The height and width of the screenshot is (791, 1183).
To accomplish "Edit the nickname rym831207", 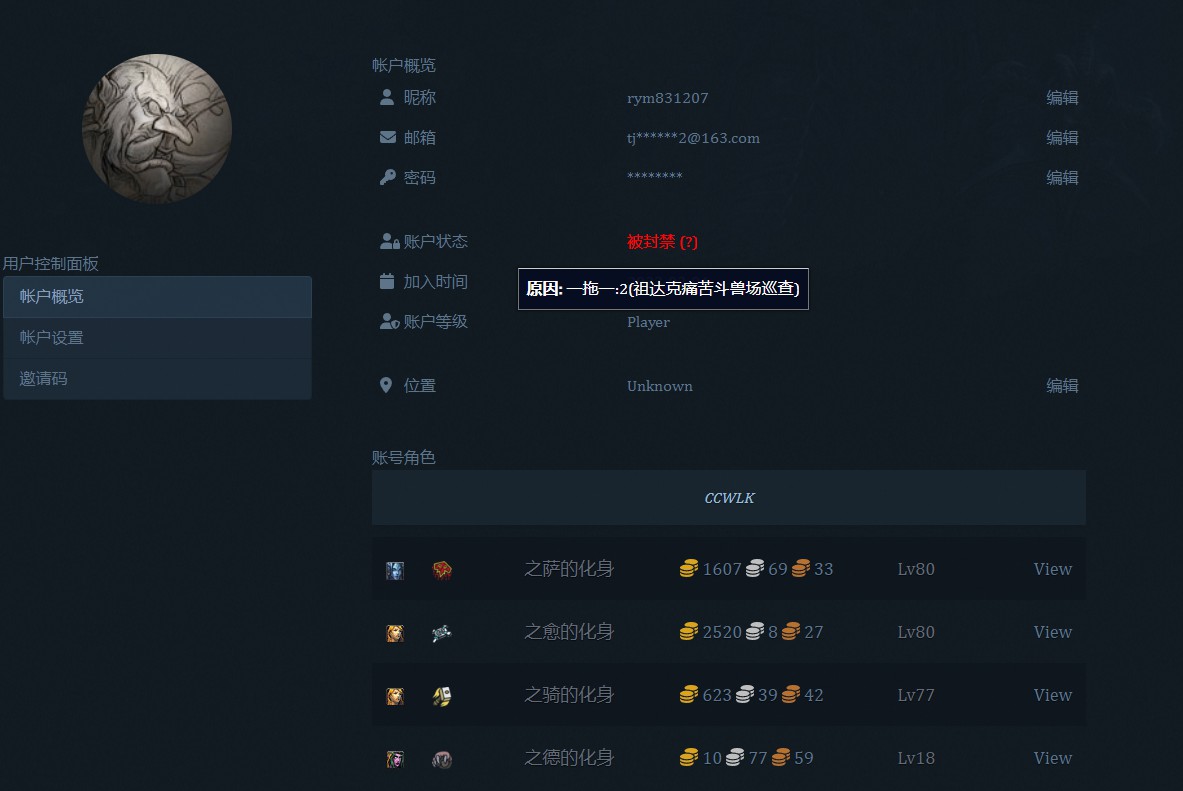I will point(1062,98).
